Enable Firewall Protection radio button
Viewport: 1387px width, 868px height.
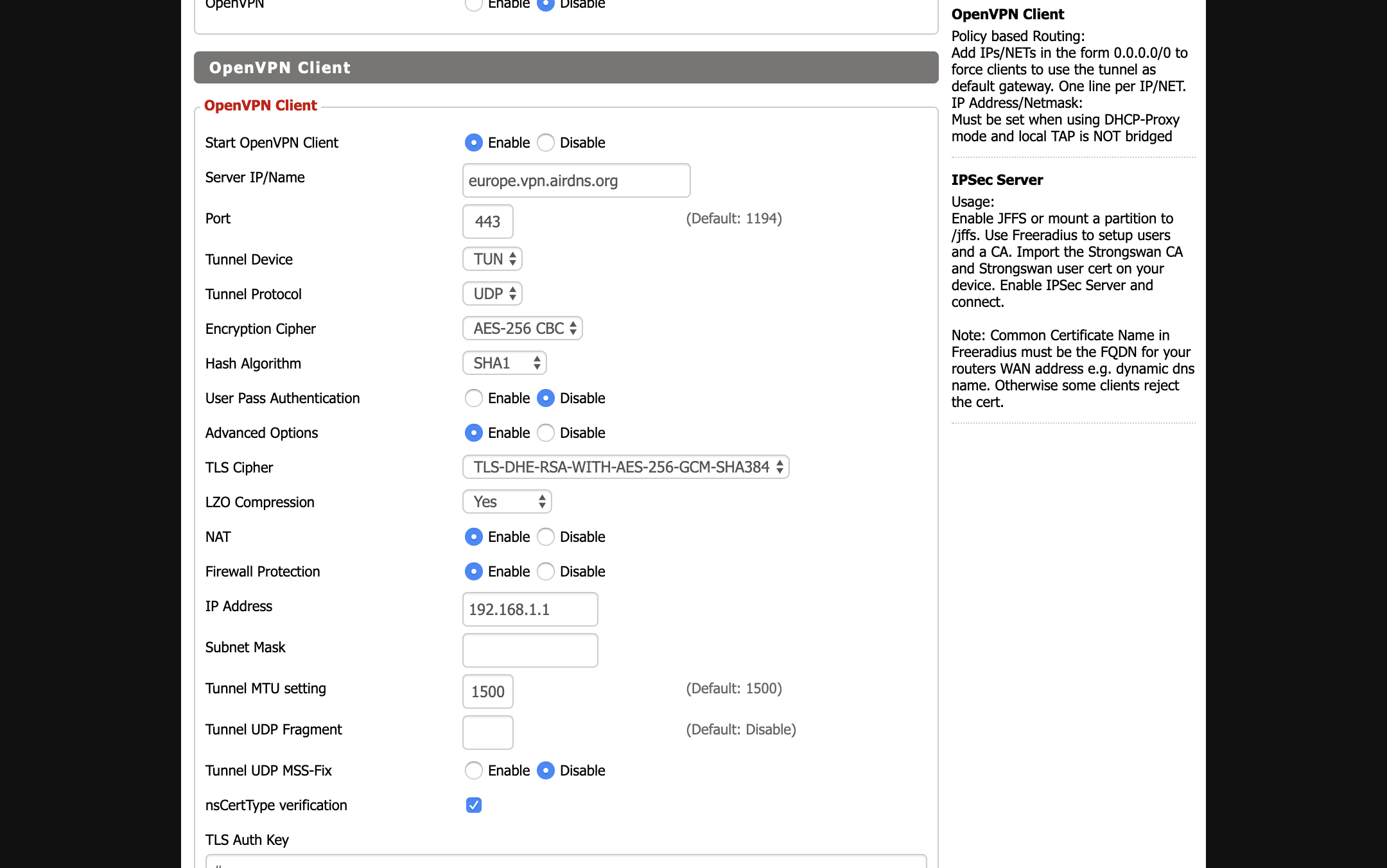tap(473, 571)
